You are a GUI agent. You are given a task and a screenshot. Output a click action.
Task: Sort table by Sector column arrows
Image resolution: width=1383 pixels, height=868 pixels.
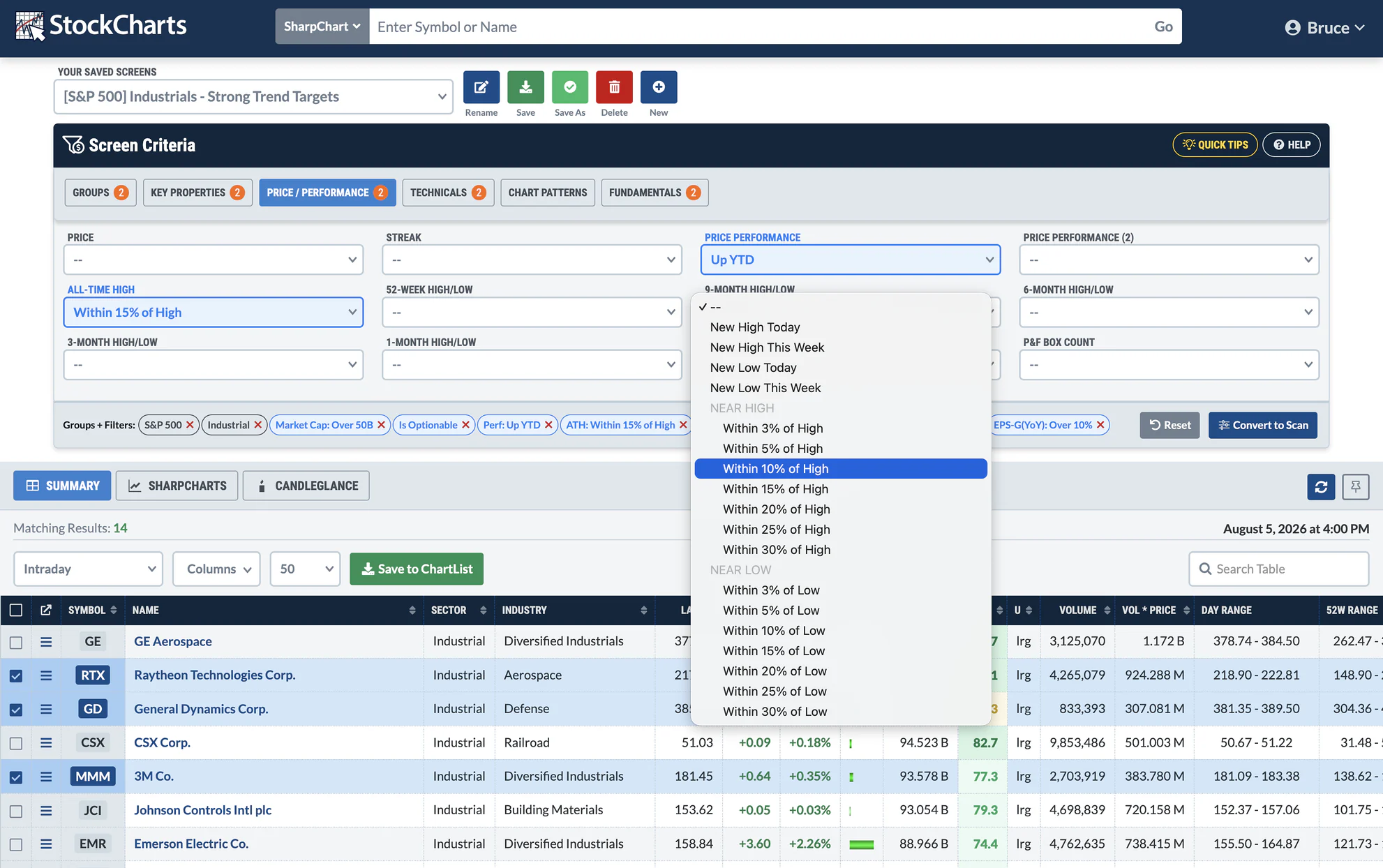(x=484, y=611)
